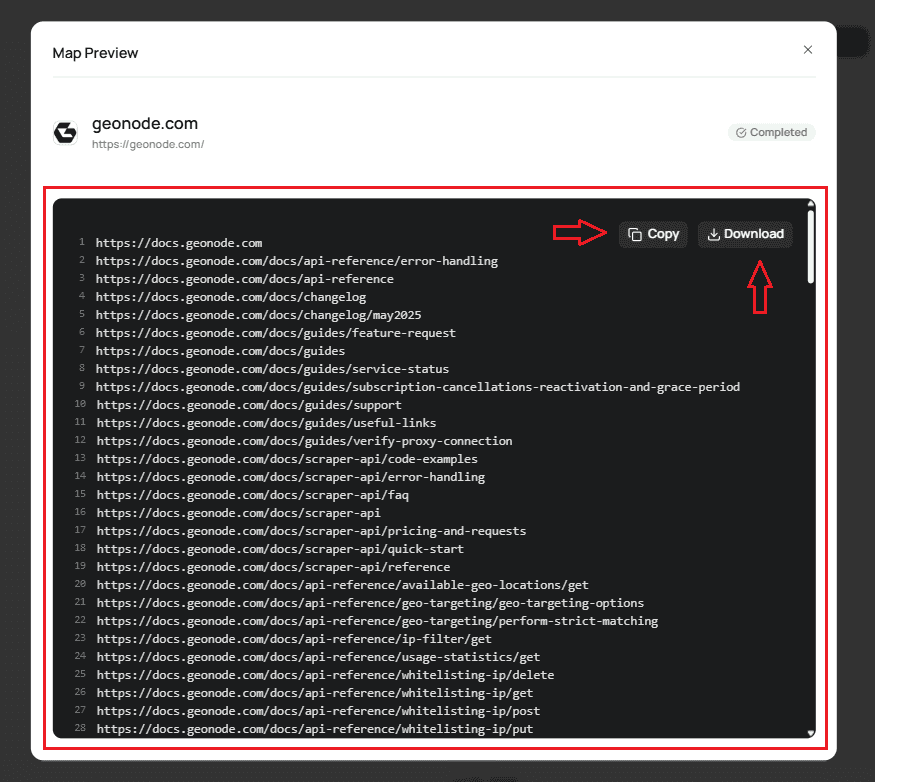Select the perform-strict-matching URL
Image resolution: width=897 pixels, height=782 pixels.
pos(377,621)
